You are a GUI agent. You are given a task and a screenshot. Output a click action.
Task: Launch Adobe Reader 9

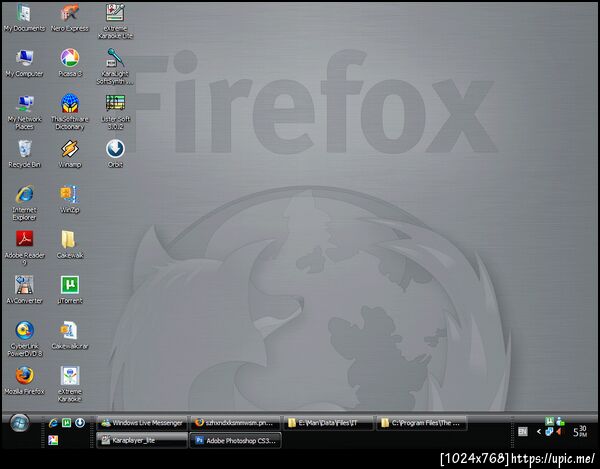pyautogui.click(x=24, y=249)
